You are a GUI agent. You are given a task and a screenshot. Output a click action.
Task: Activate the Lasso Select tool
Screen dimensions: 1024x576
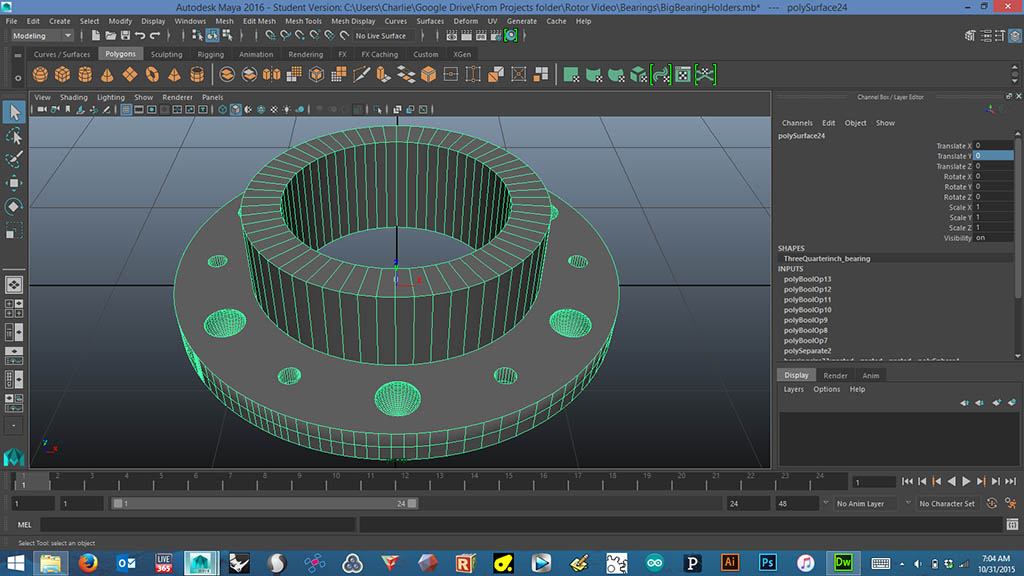[14, 135]
